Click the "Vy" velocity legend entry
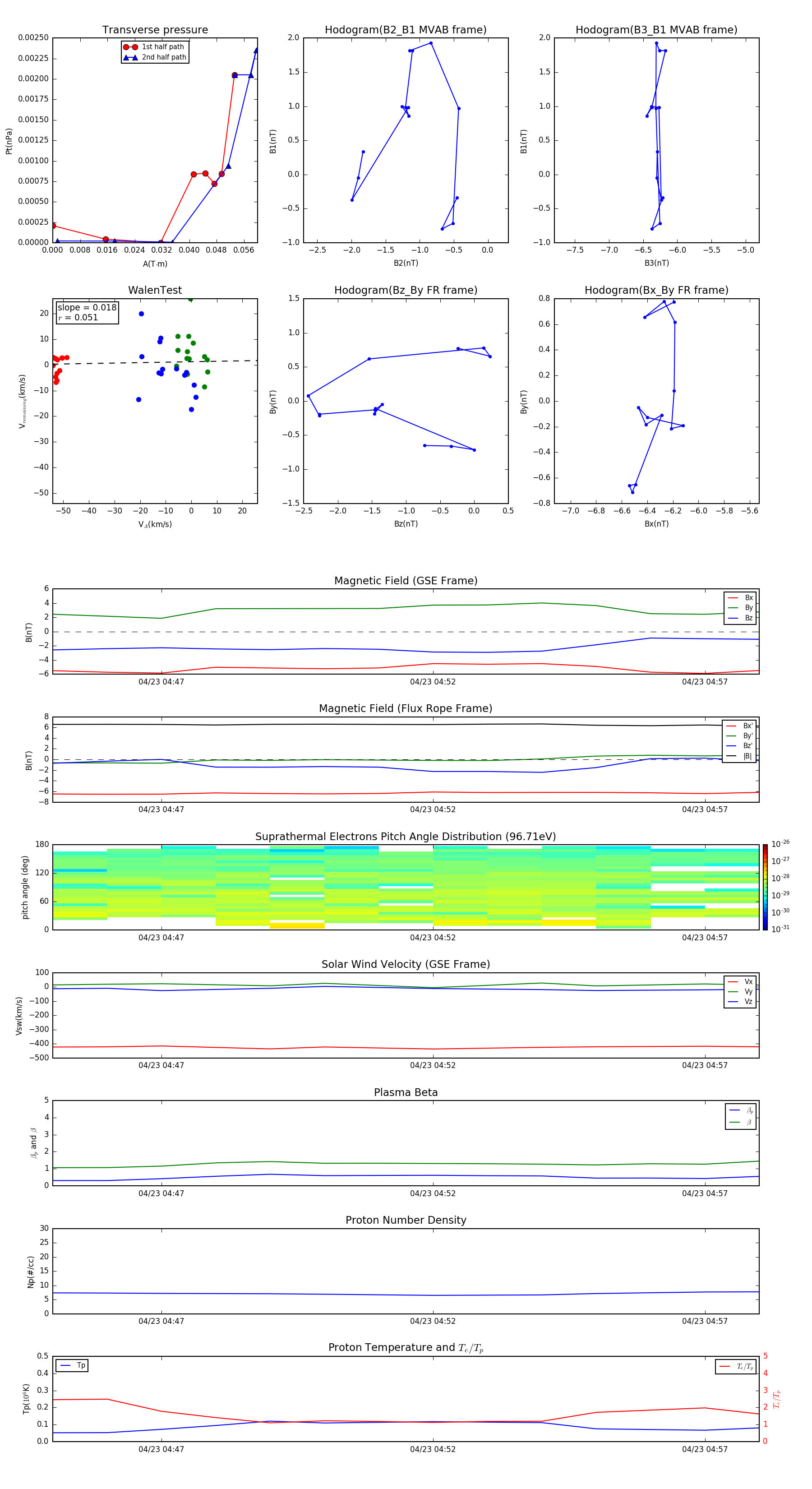This screenshot has width=812, height=1489. point(740,992)
